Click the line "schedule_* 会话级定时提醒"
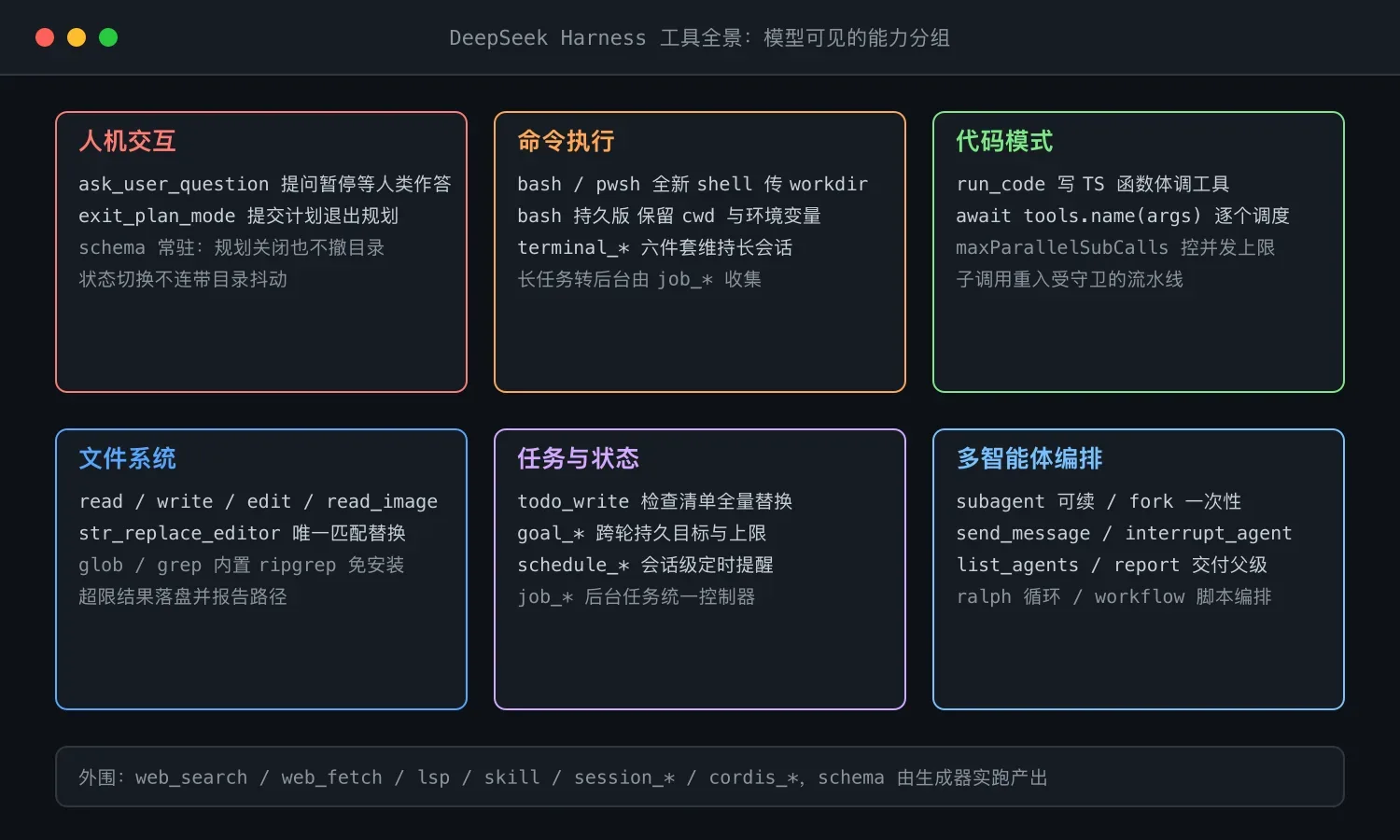The image size is (1400, 840). tap(646, 565)
